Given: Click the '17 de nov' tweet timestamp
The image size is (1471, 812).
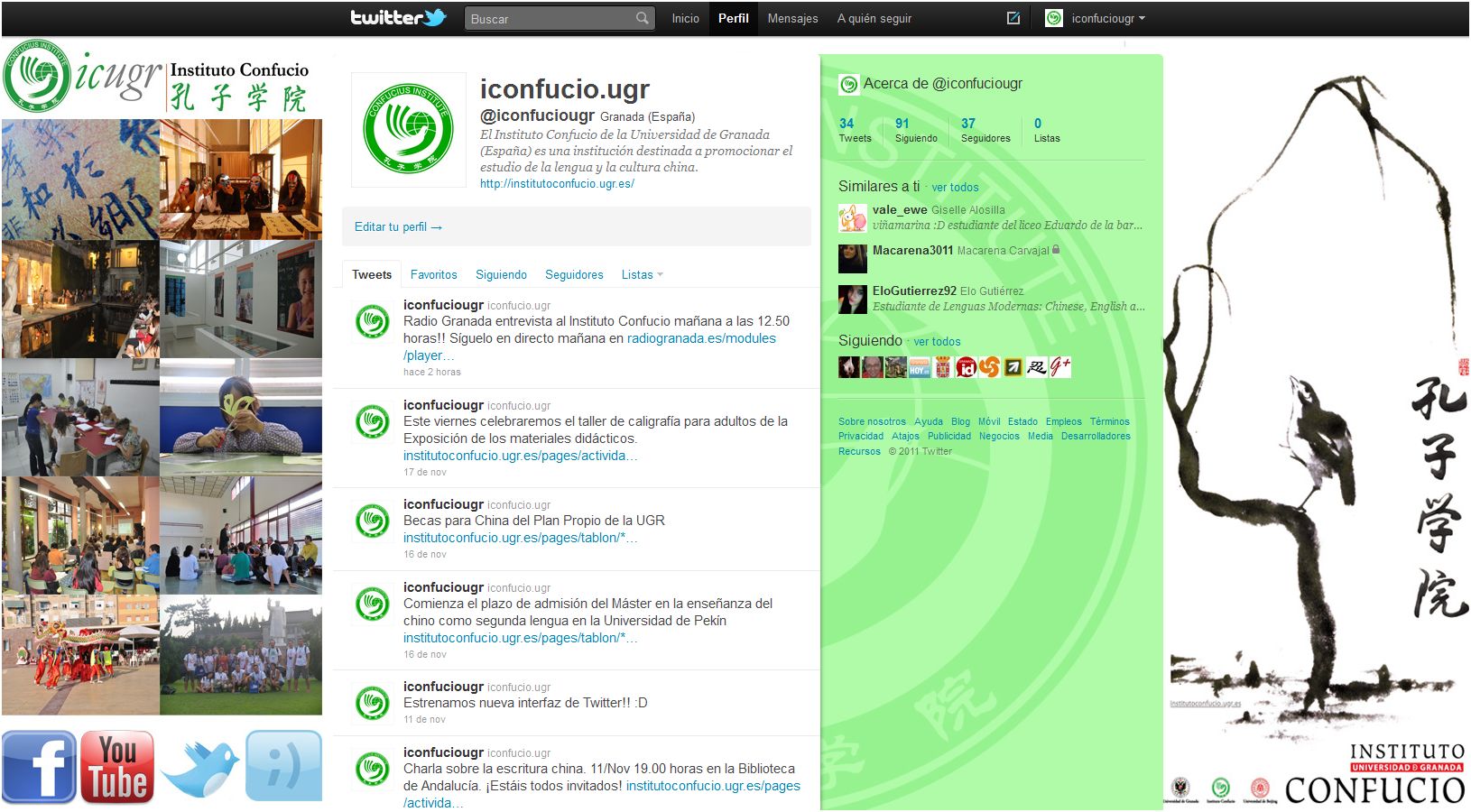Looking at the screenshot, I should (424, 472).
